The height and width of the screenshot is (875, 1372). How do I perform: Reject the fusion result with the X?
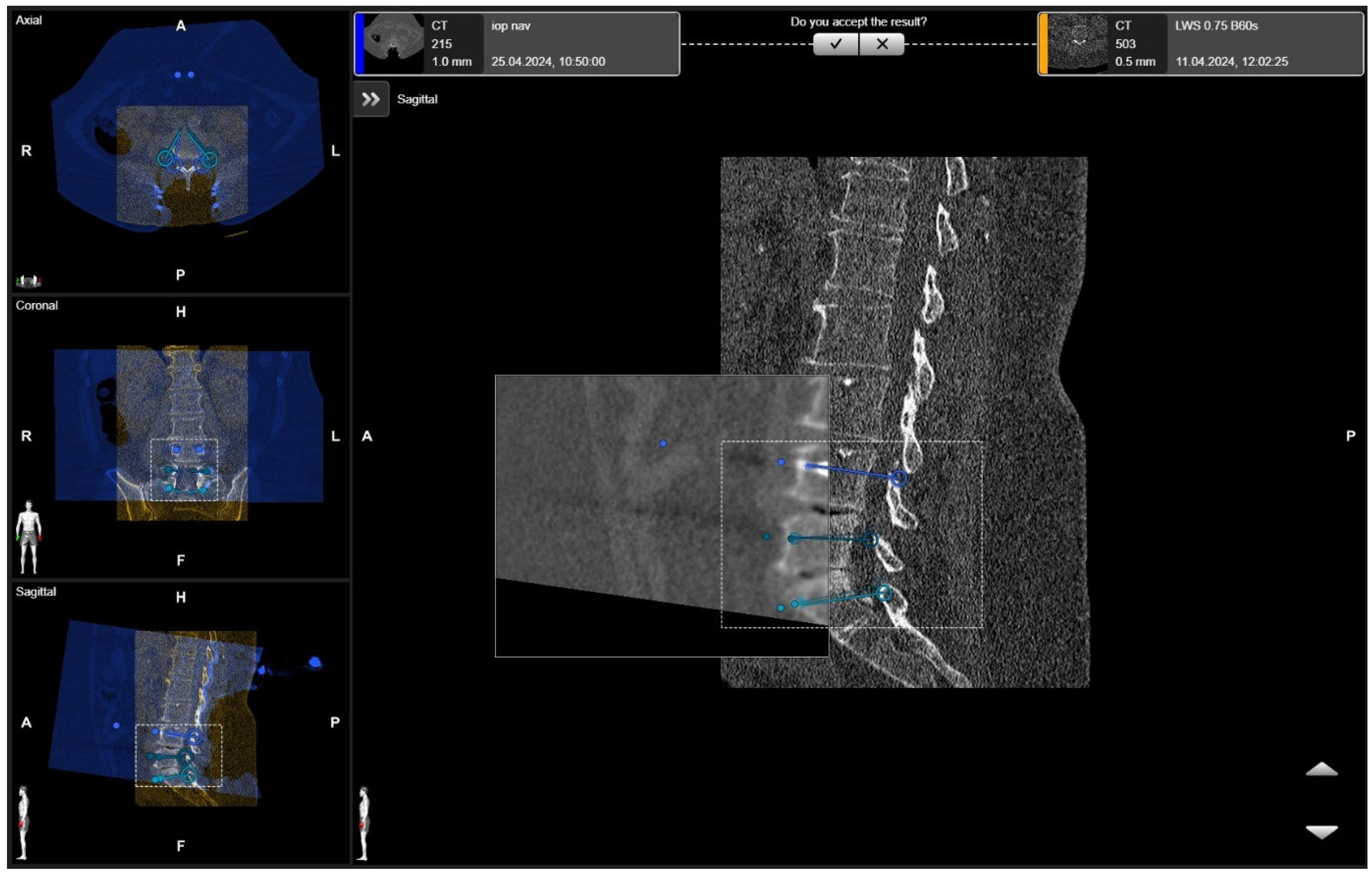pos(881,44)
